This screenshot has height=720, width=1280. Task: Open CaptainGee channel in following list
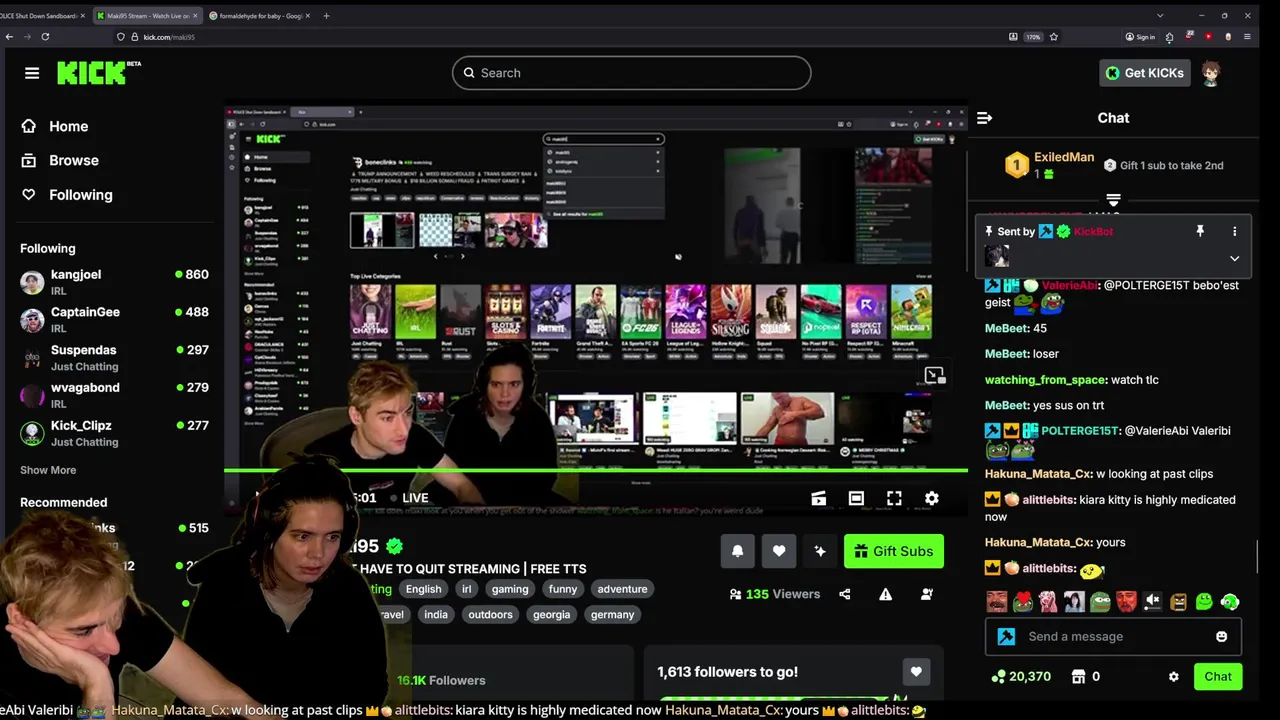[114, 320]
